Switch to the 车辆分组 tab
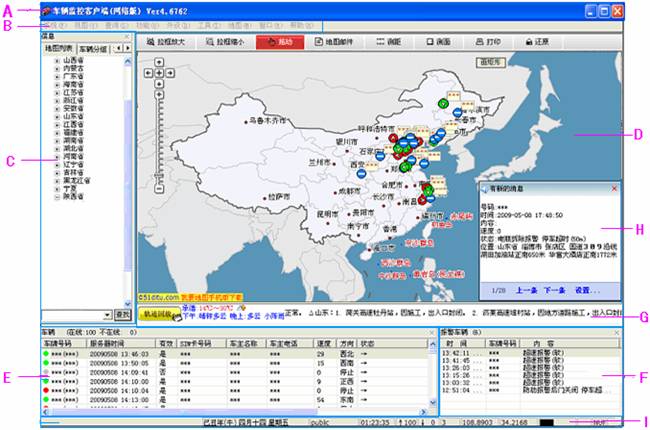Viewport: 650px width, 430px height. pos(94,48)
